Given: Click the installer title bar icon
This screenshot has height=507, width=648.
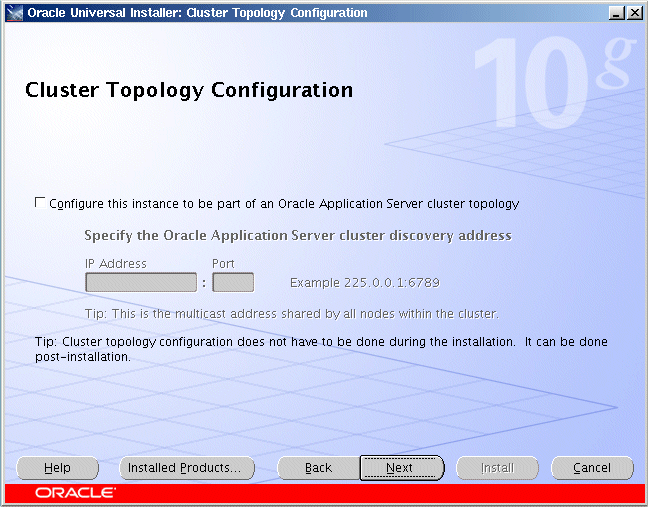Looking at the screenshot, I should click(x=14, y=13).
